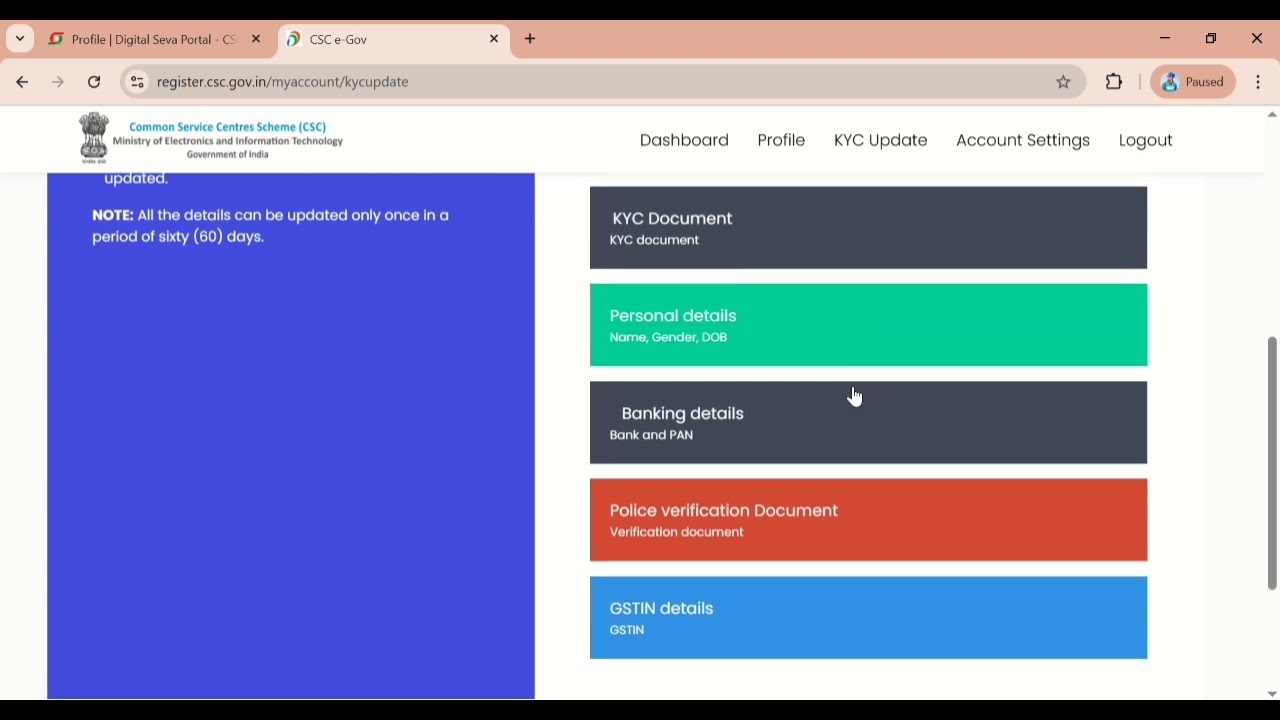The width and height of the screenshot is (1280, 720).
Task: Open Profile in the navigation menu
Action: coord(782,141)
